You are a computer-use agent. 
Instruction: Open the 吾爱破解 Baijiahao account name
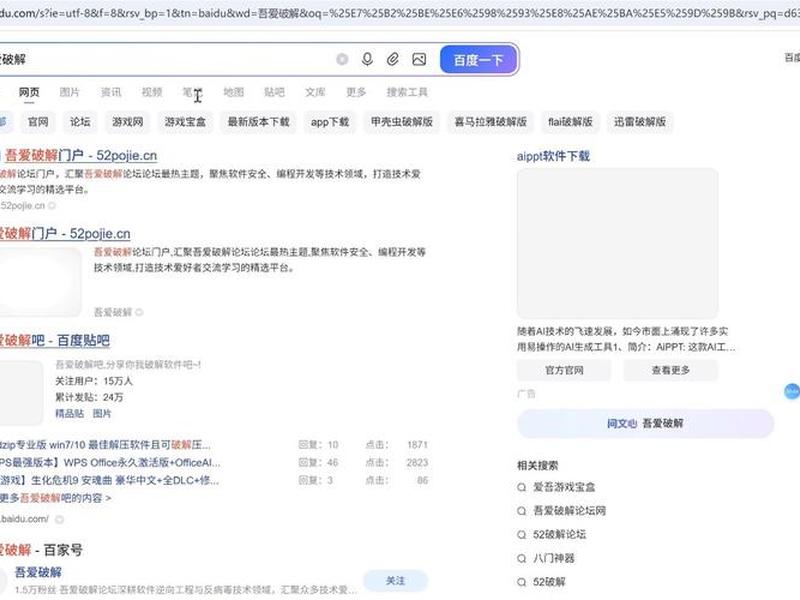point(38,572)
